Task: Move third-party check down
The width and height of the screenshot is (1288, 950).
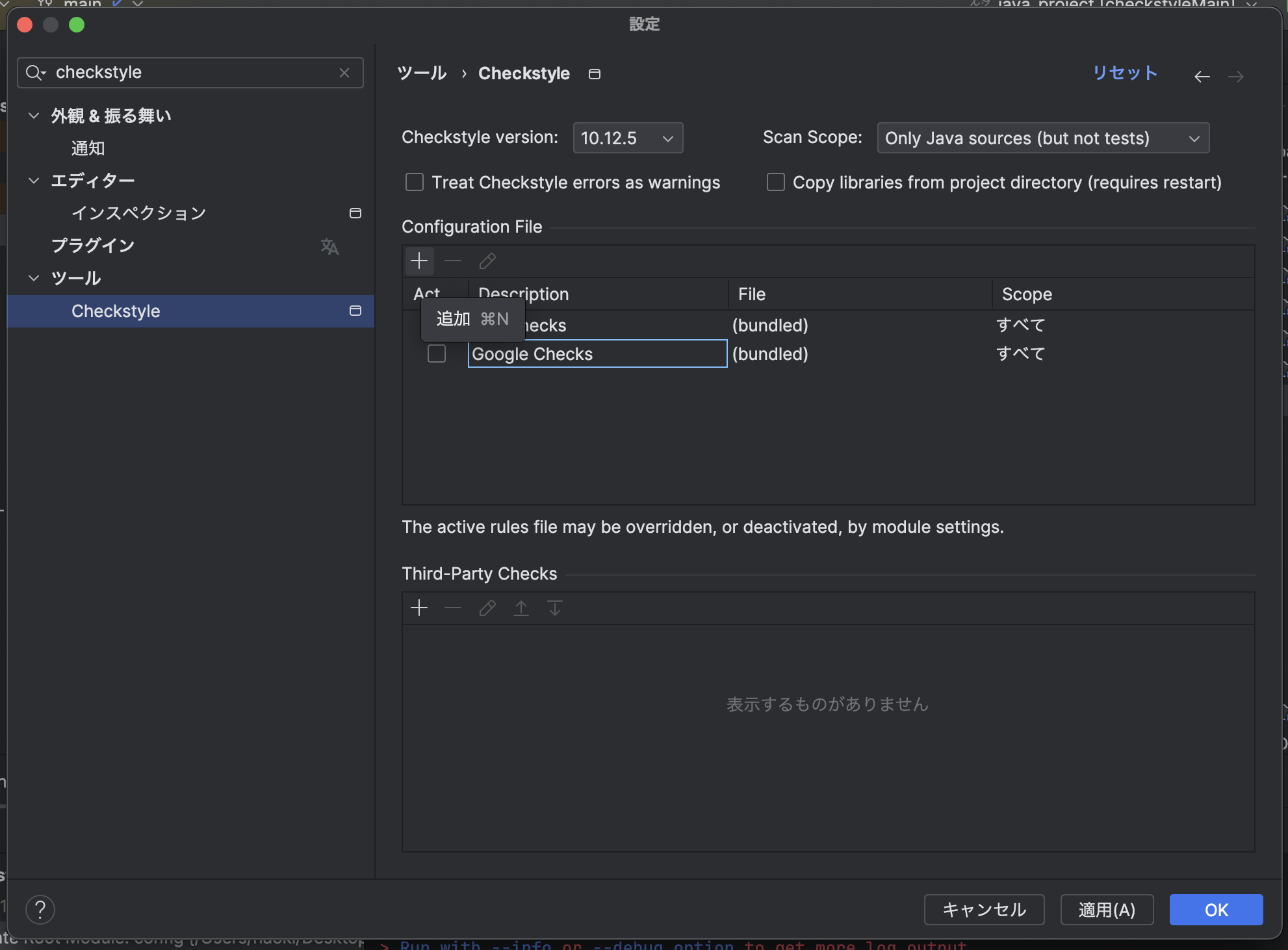Action: [554, 608]
